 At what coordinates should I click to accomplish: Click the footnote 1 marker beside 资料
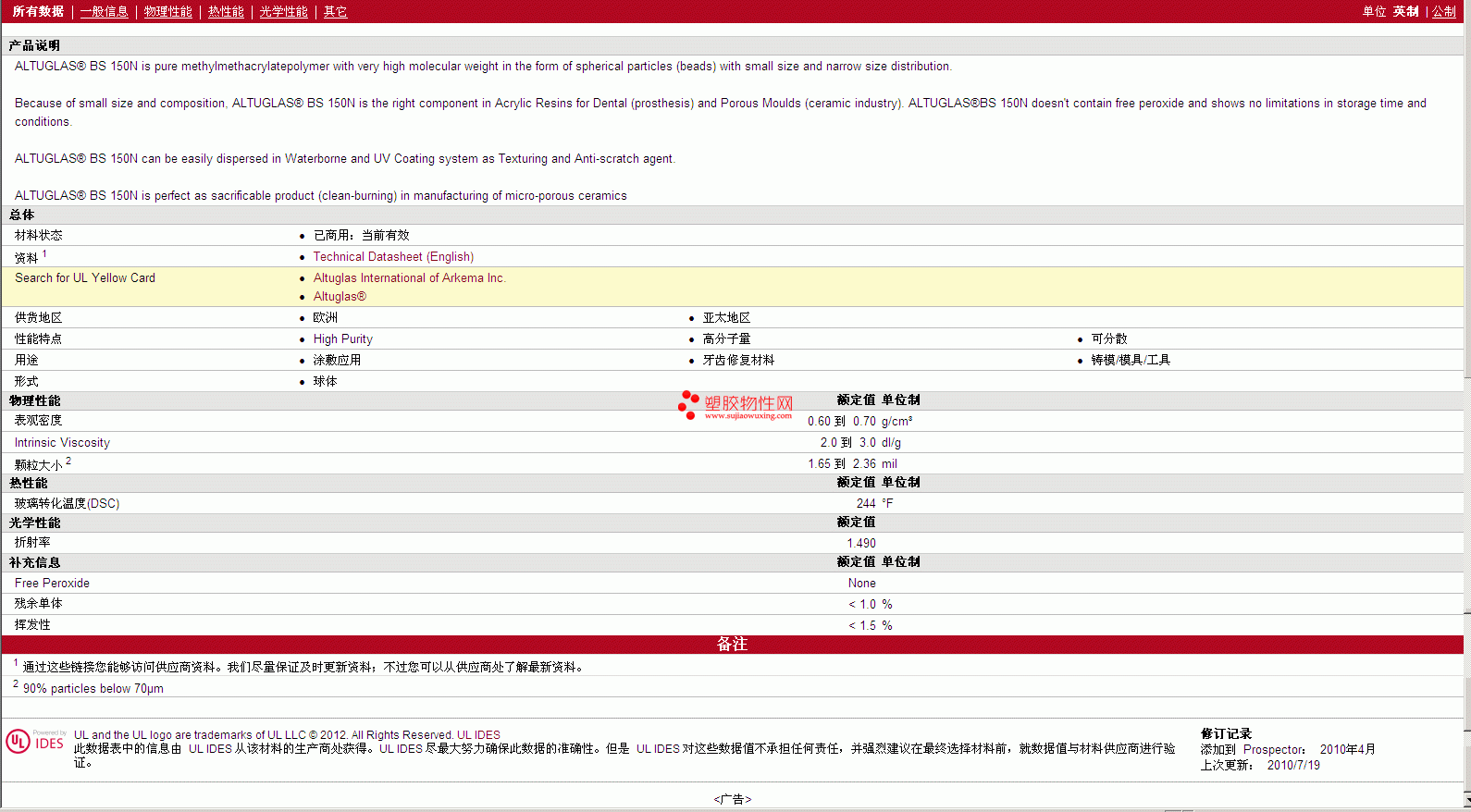(x=44, y=253)
